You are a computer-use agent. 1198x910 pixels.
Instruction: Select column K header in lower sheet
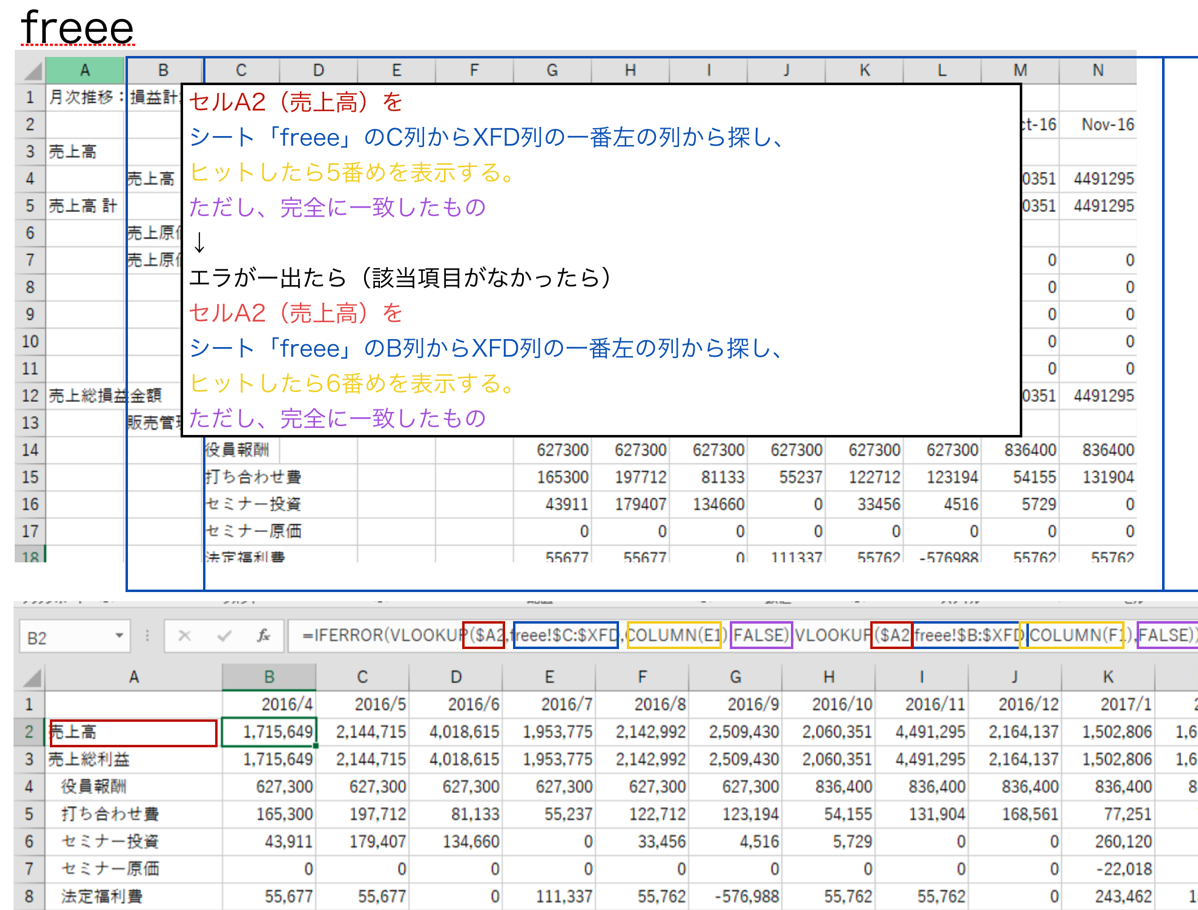1108,677
